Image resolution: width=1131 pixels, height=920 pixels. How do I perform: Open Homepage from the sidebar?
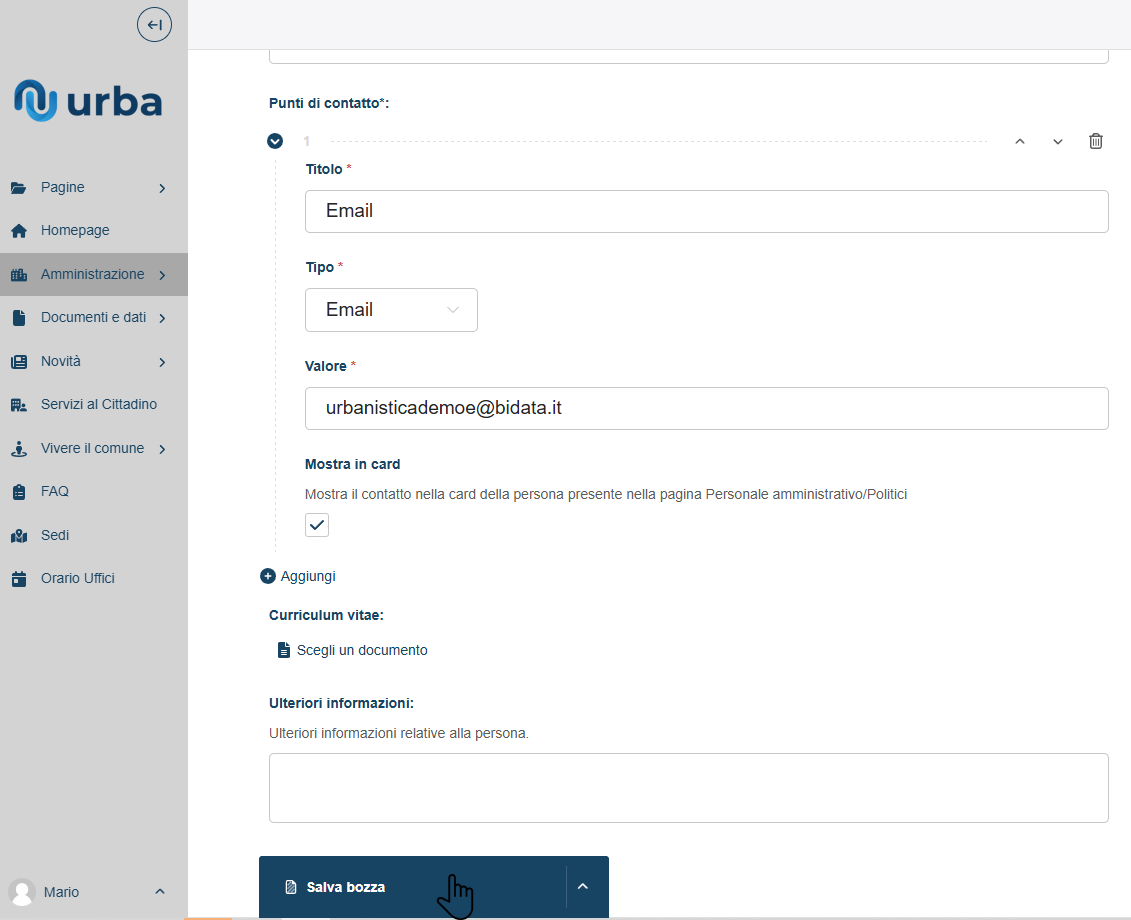coord(75,231)
